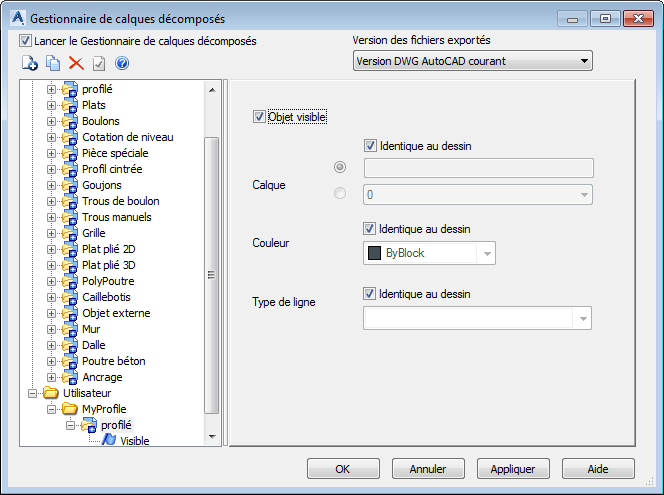Click the Trous de boulon object icon

pyautogui.click(x=70, y=201)
